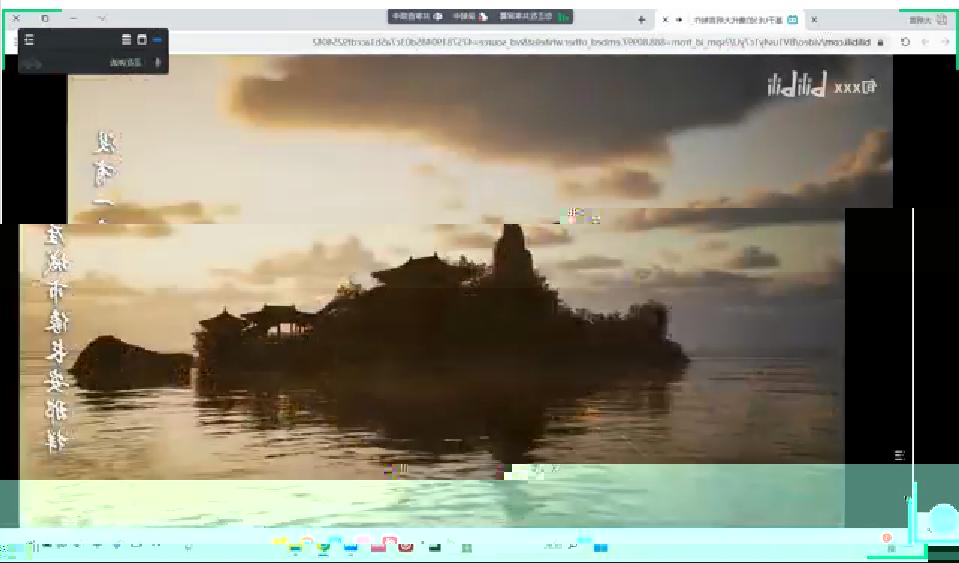Click the red circular app icon in taskbar
The width and height of the screenshot is (959, 563).
405,547
